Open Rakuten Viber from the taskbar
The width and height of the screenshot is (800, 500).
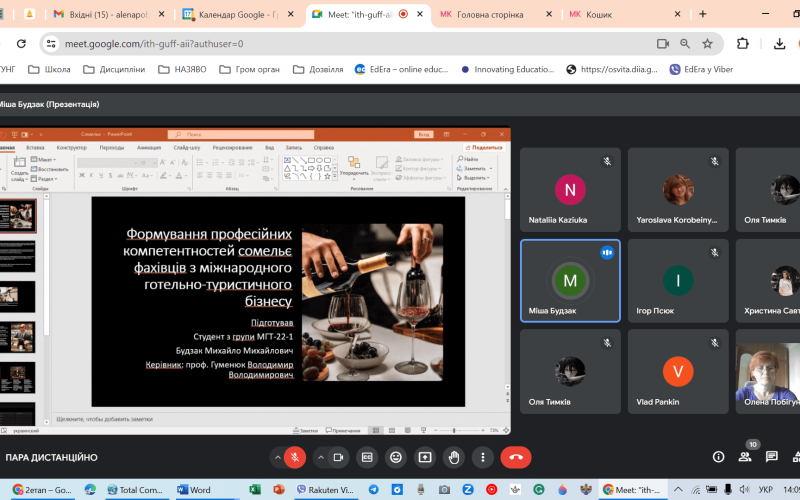click(x=326, y=489)
